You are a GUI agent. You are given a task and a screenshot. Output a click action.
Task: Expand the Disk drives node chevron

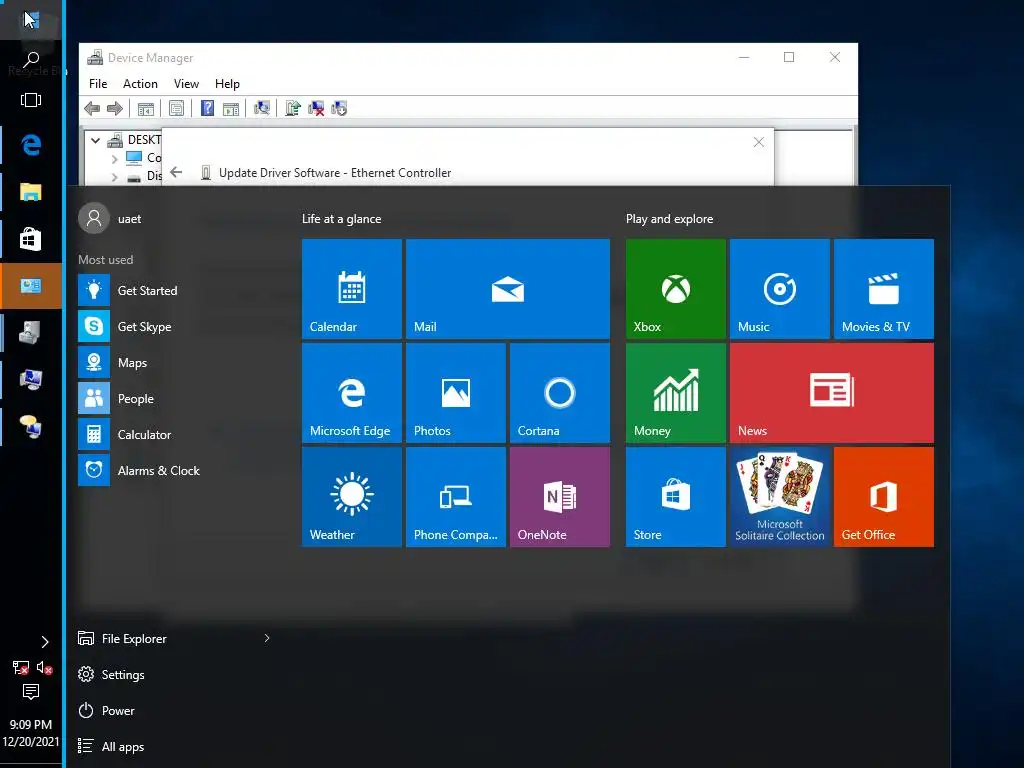(x=114, y=177)
